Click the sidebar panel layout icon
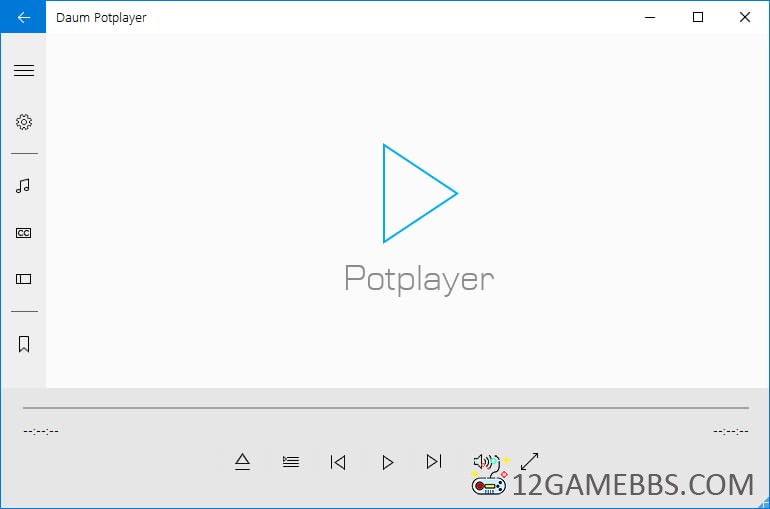 click(24, 279)
